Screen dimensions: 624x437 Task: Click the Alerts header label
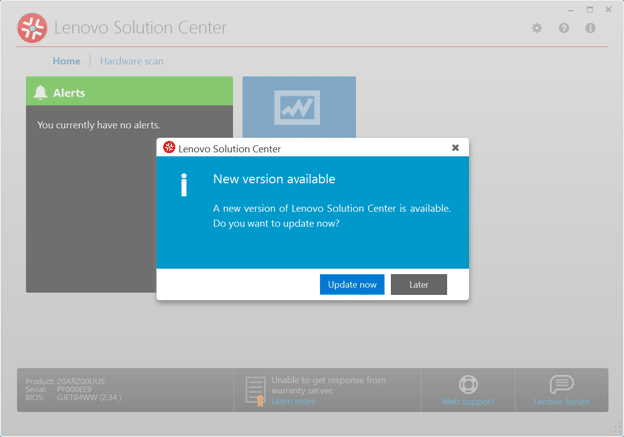tap(69, 93)
